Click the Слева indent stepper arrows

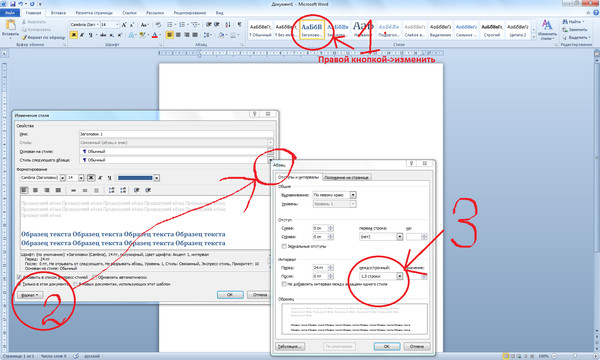[331, 228]
